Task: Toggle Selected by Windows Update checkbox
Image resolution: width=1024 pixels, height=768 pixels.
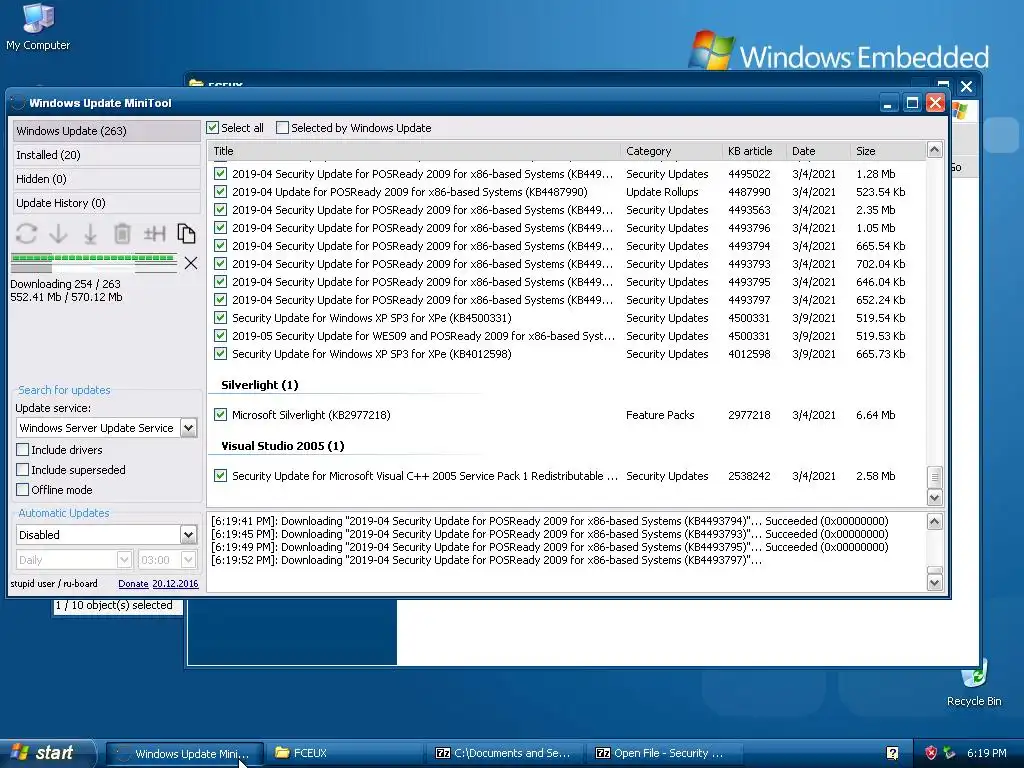Action: tap(282, 128)
